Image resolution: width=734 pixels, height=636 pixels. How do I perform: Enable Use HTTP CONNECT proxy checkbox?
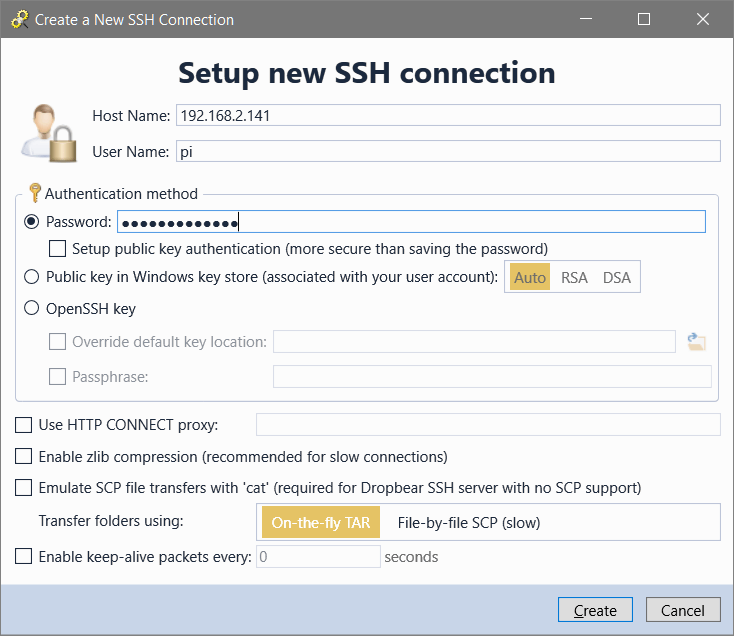[x=23, y=425]
